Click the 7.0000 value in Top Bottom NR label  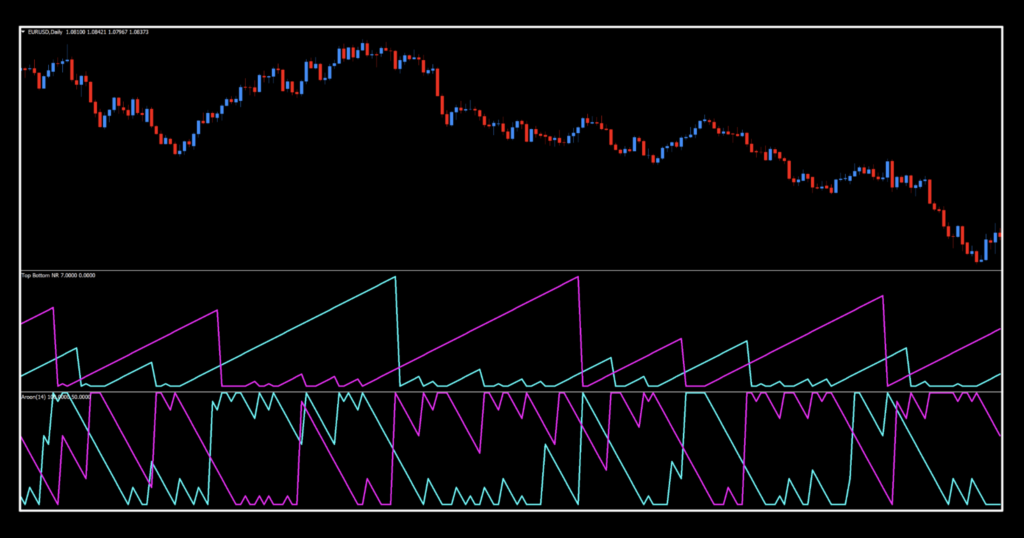click(x=67, y=274)
